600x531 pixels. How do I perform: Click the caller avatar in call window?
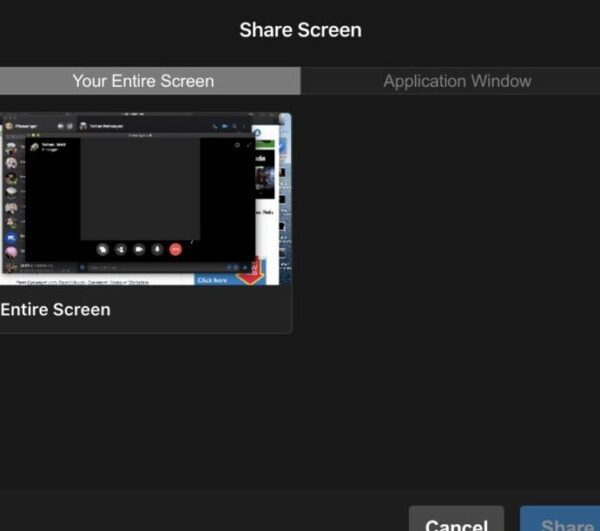pyautogui.click(x=34, y=146)
